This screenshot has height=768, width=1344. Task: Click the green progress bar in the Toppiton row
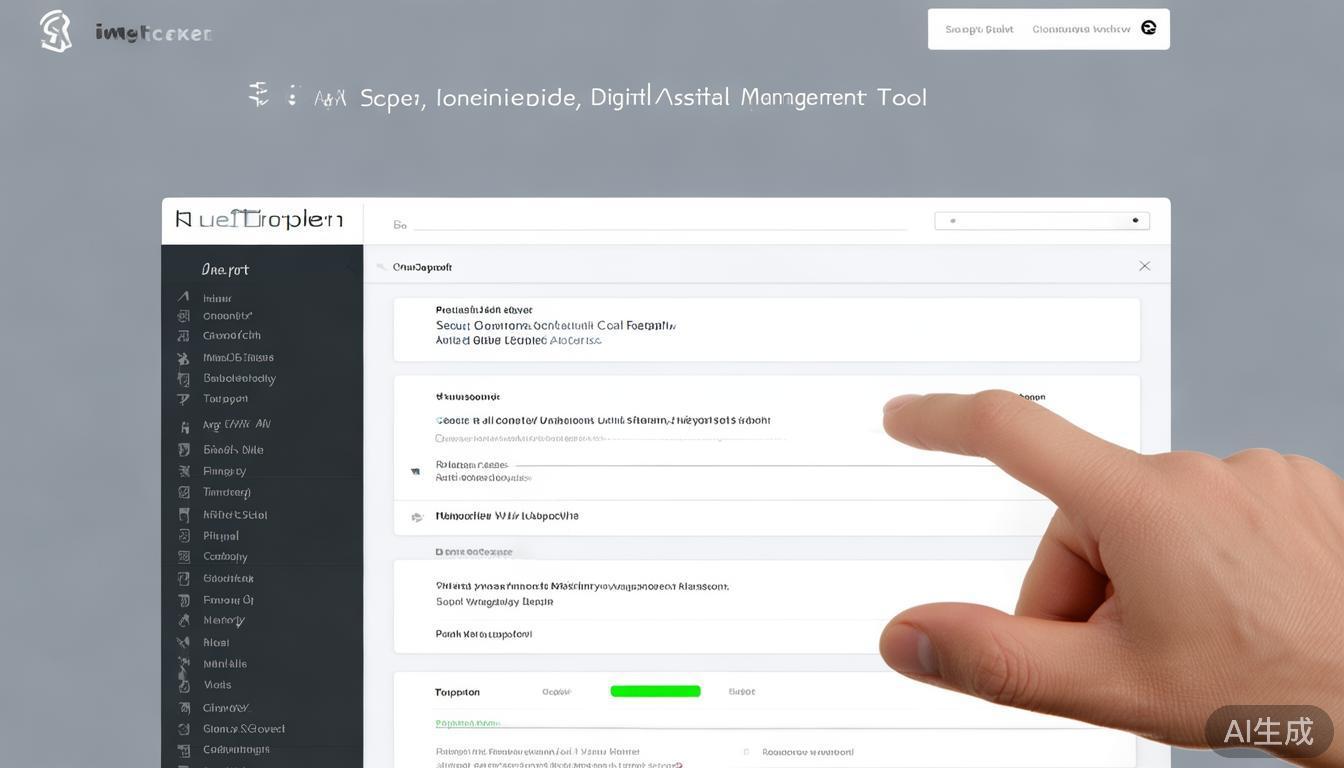(x=655, y=691)
